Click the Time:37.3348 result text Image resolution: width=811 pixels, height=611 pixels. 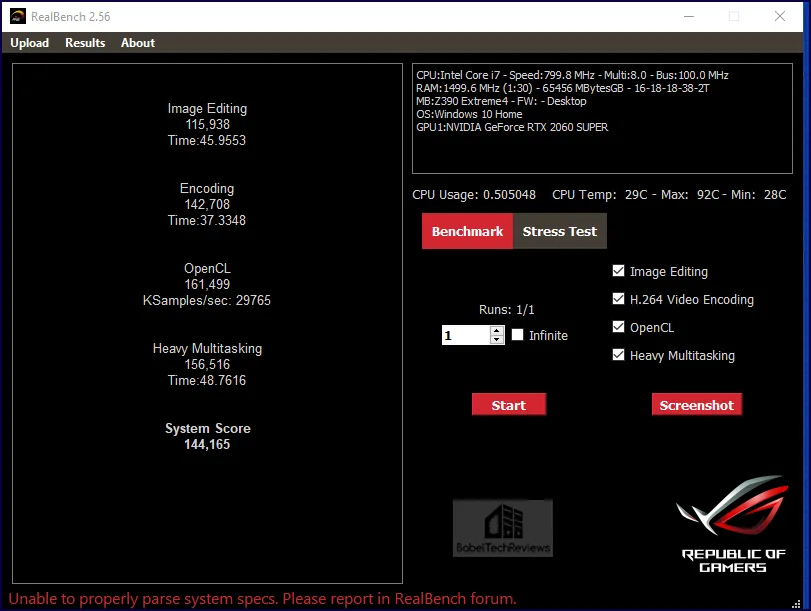point(207,220)
